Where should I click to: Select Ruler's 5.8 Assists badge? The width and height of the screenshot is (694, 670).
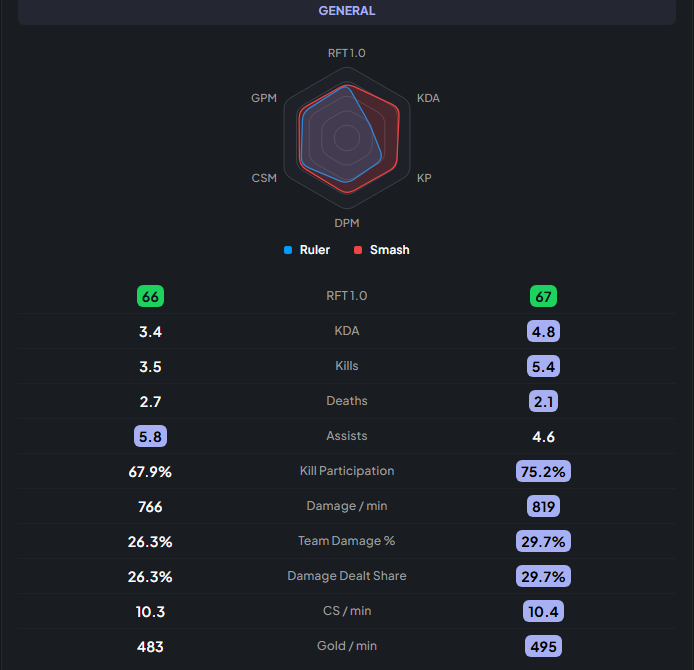[150, 436]
